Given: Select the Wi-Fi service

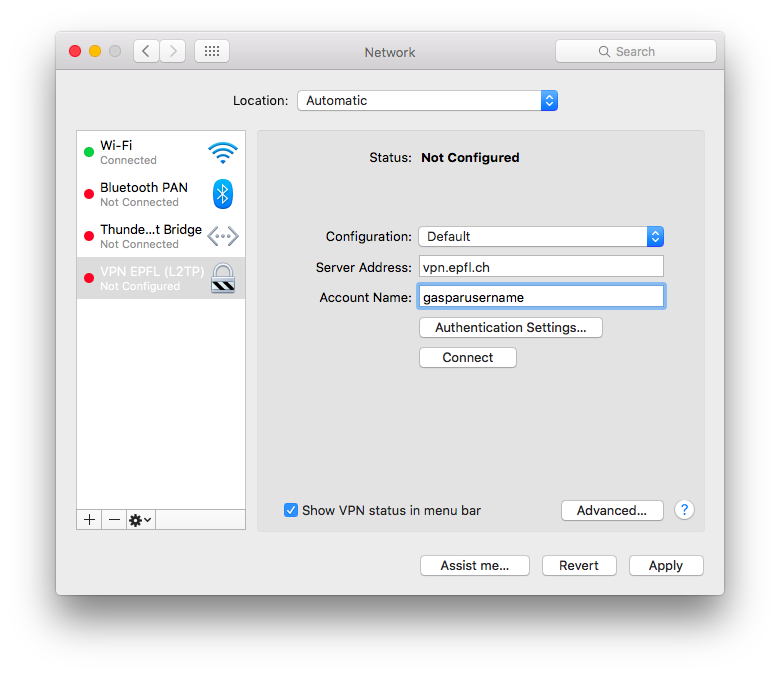Looking at the screenshot, I should click(161, 152).
